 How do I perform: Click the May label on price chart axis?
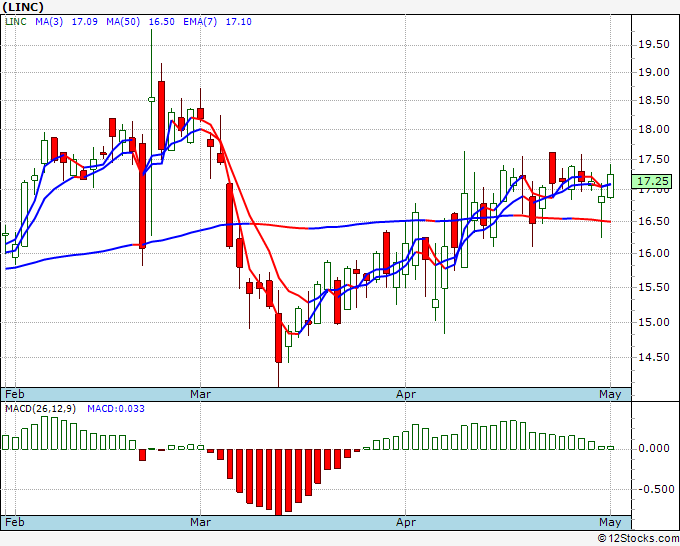pos(610,394)
